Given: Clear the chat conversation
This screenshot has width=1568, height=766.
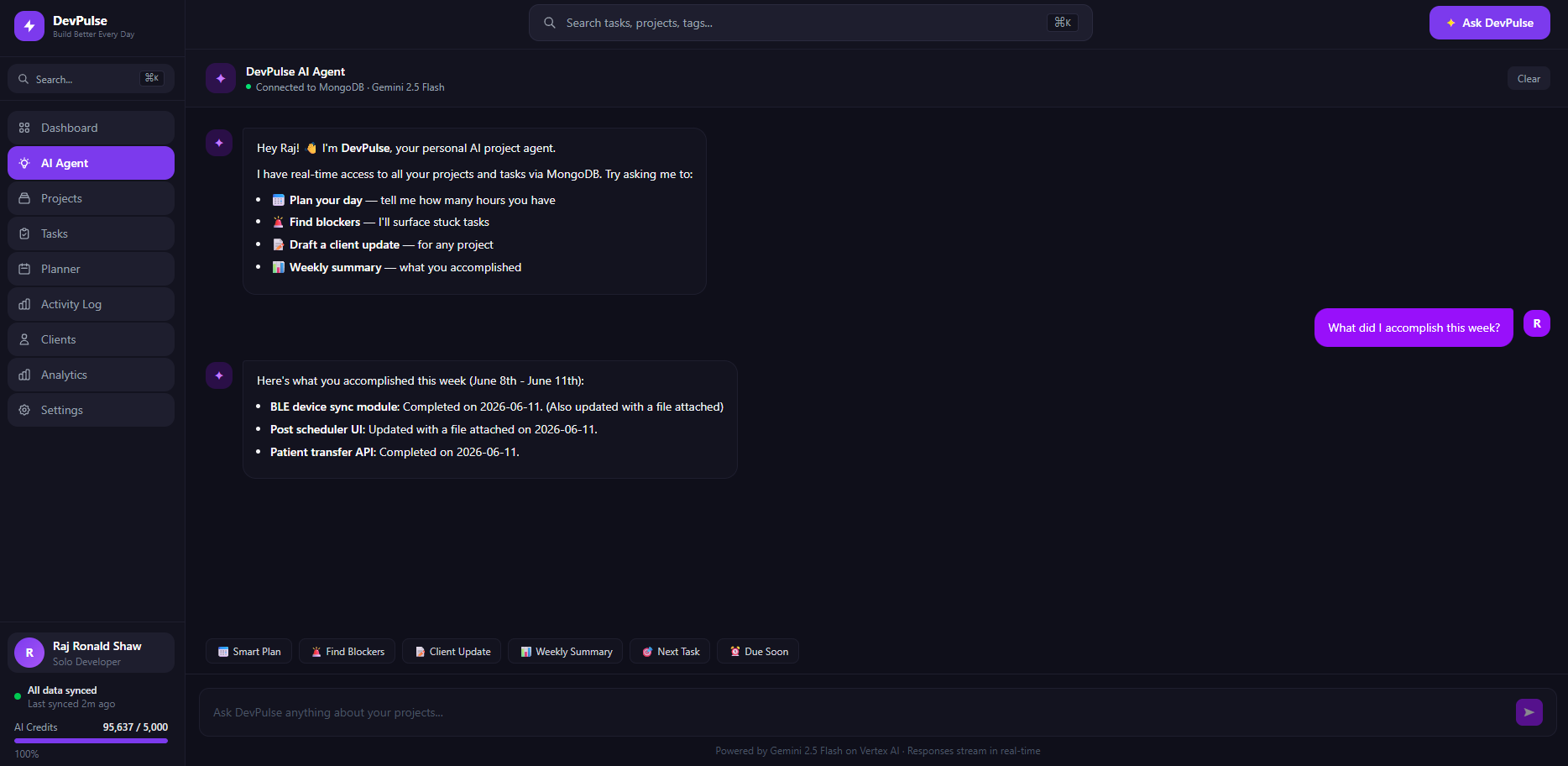Looking at the screenshot, I should click(1529, 79).
